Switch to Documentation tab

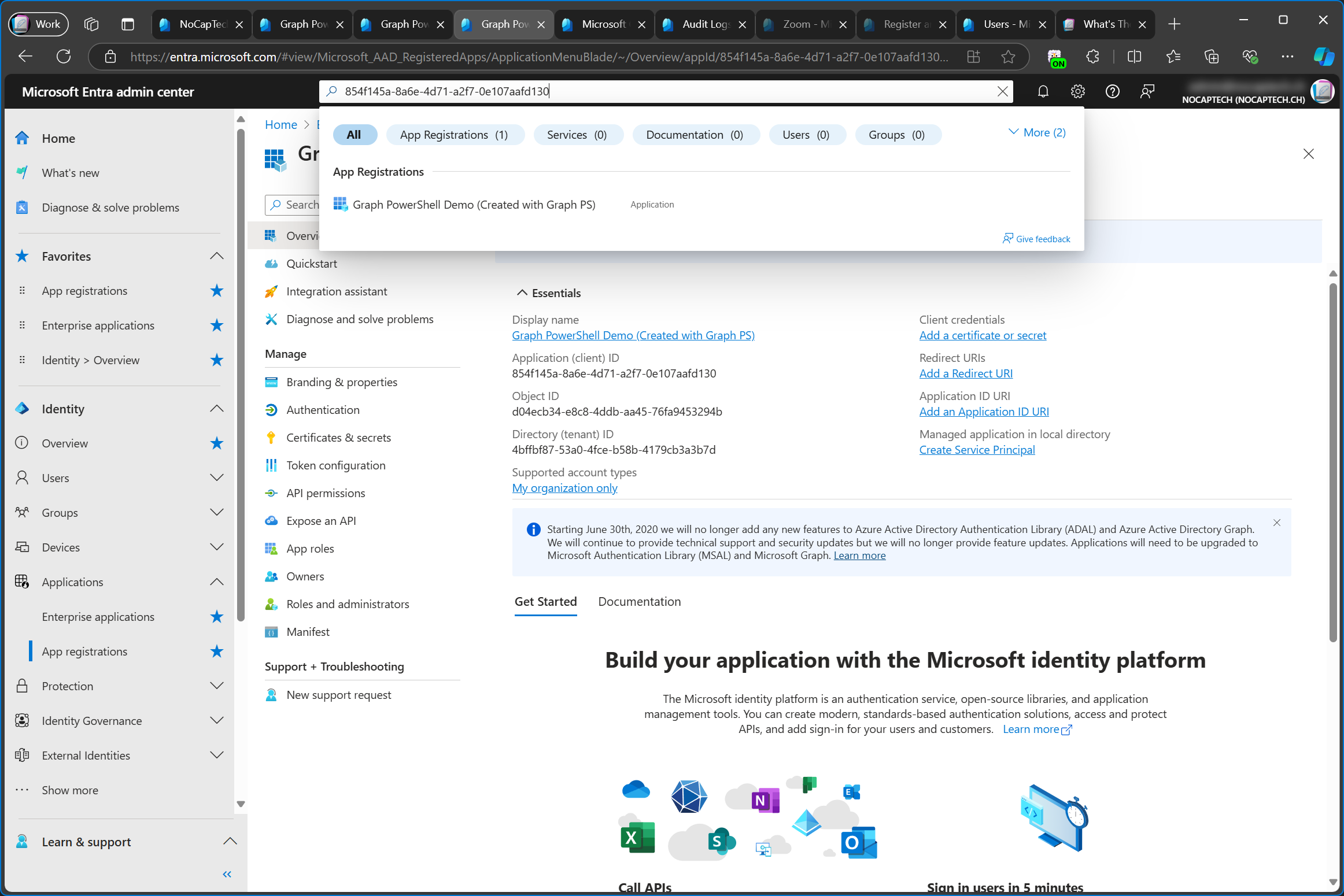pos(639,601)
